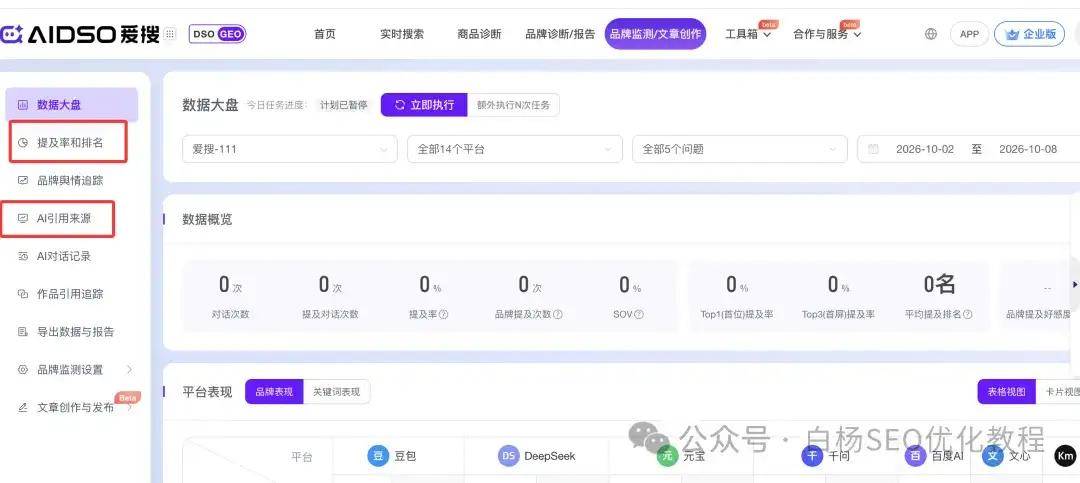Click the 百度AI platform icon

tap(915, 456)
